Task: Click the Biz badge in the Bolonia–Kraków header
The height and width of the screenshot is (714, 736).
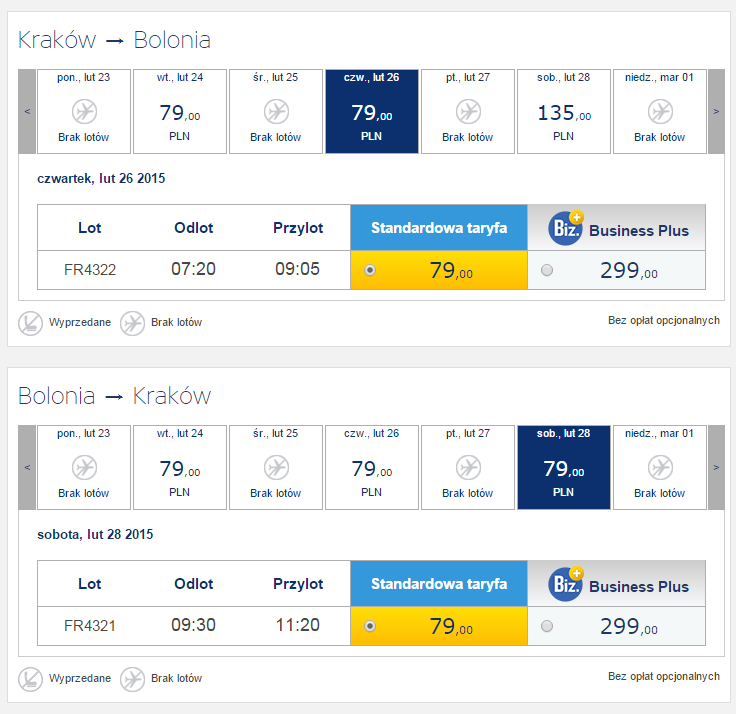Action: coord(566,585)
